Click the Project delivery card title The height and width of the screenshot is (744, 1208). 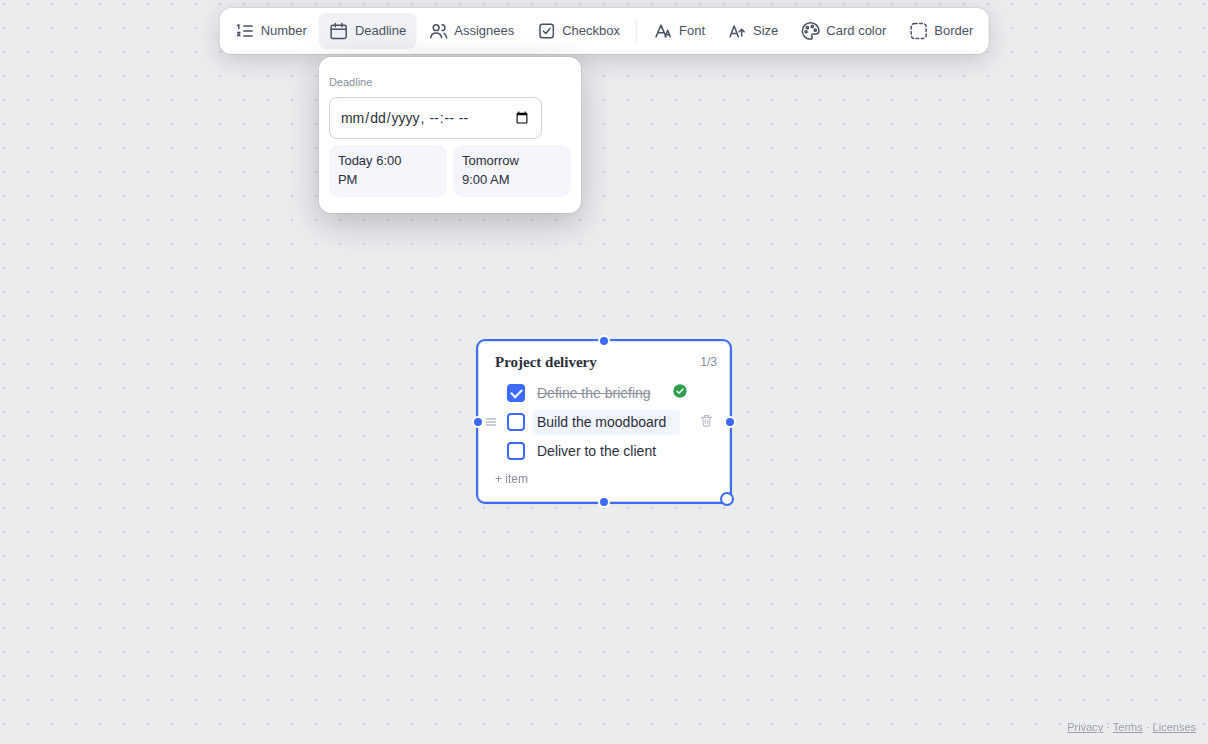click(x=546, y=362)
